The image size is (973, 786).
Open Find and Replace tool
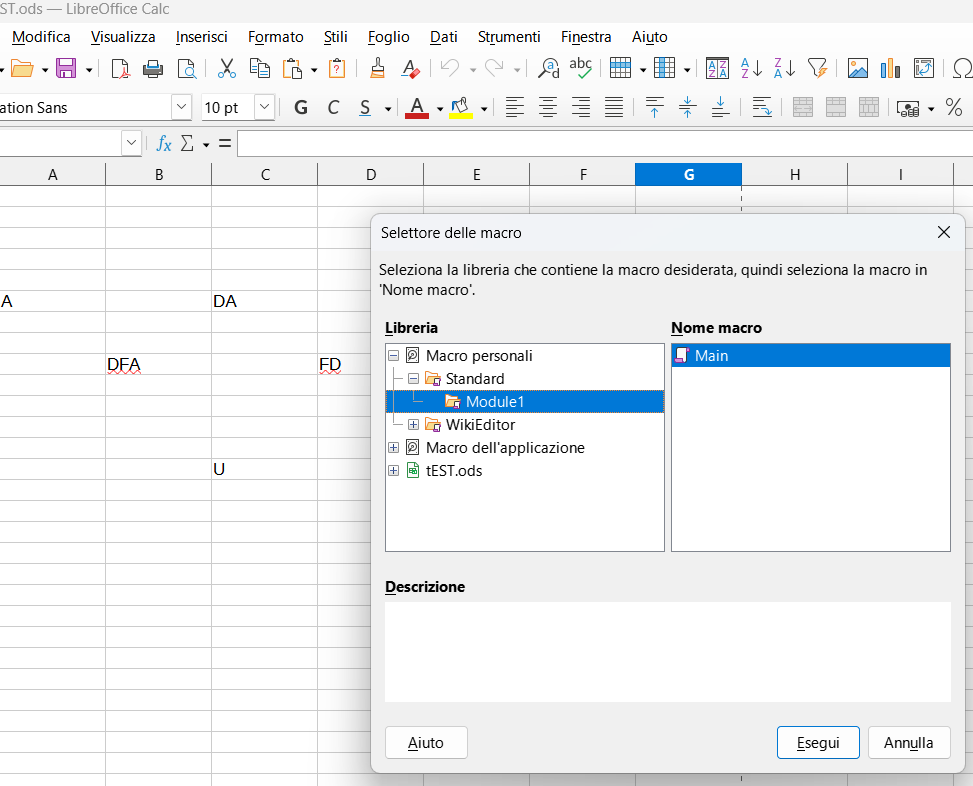point(548,68)
